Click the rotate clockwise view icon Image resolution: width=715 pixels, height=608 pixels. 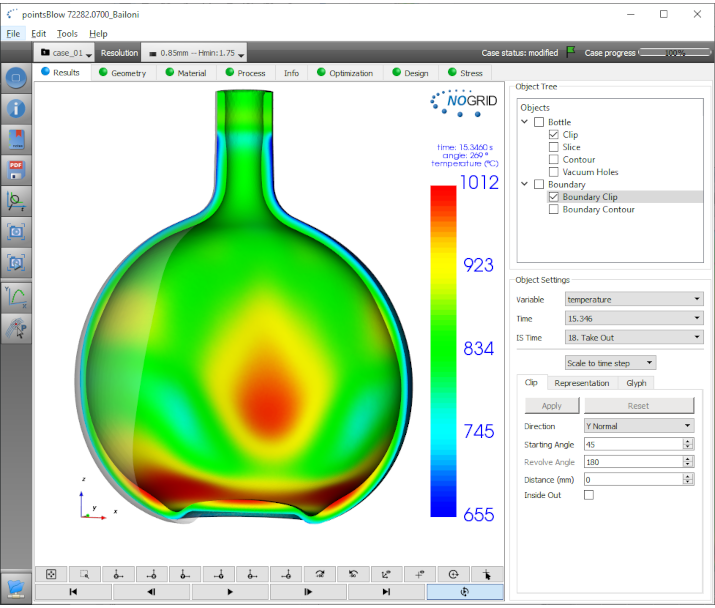click(320, 574)
